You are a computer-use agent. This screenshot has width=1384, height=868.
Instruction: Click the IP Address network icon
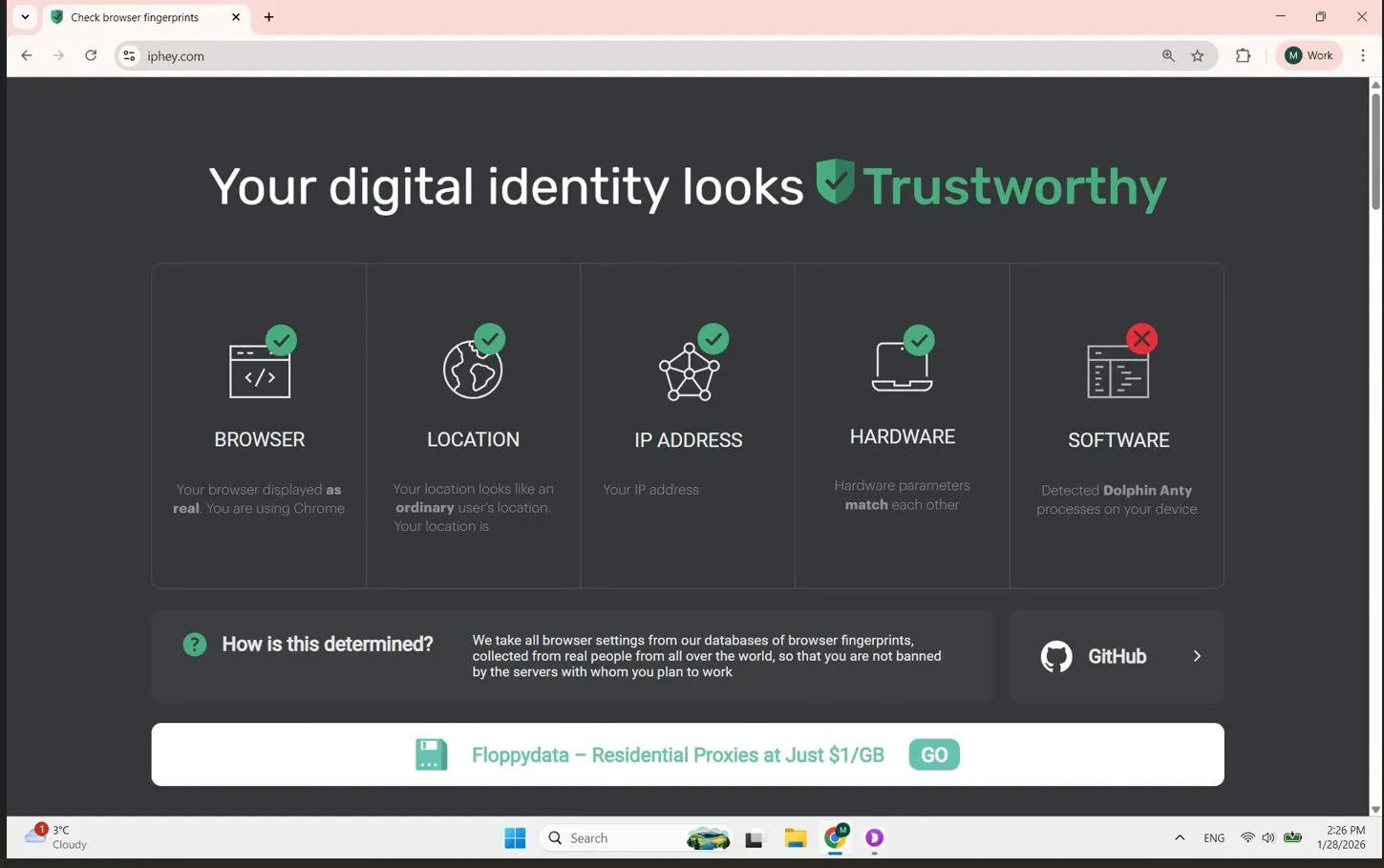(x=689, y=371)
